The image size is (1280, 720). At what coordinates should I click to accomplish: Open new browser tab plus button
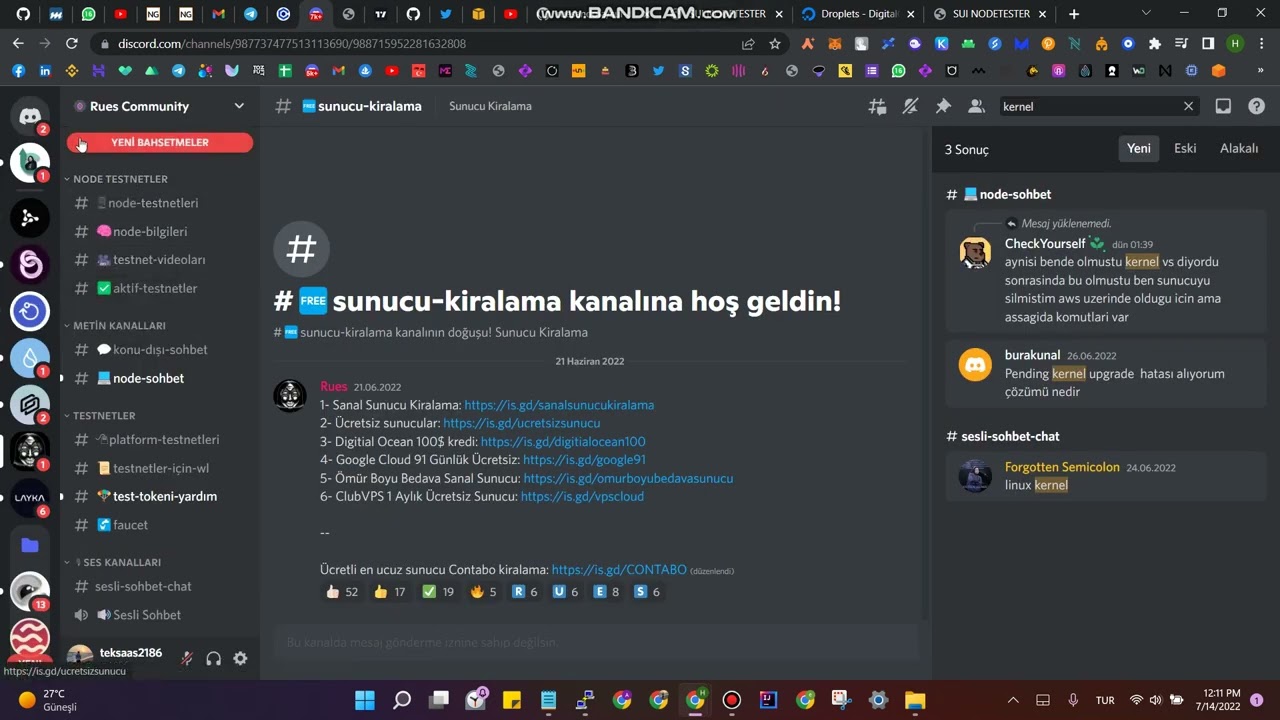(1074, 14)
